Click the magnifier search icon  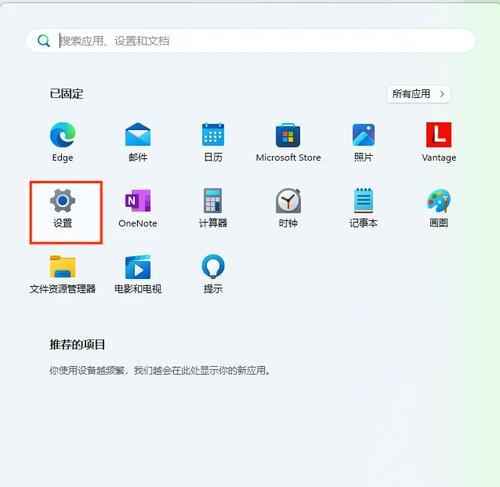coord(44,41)
